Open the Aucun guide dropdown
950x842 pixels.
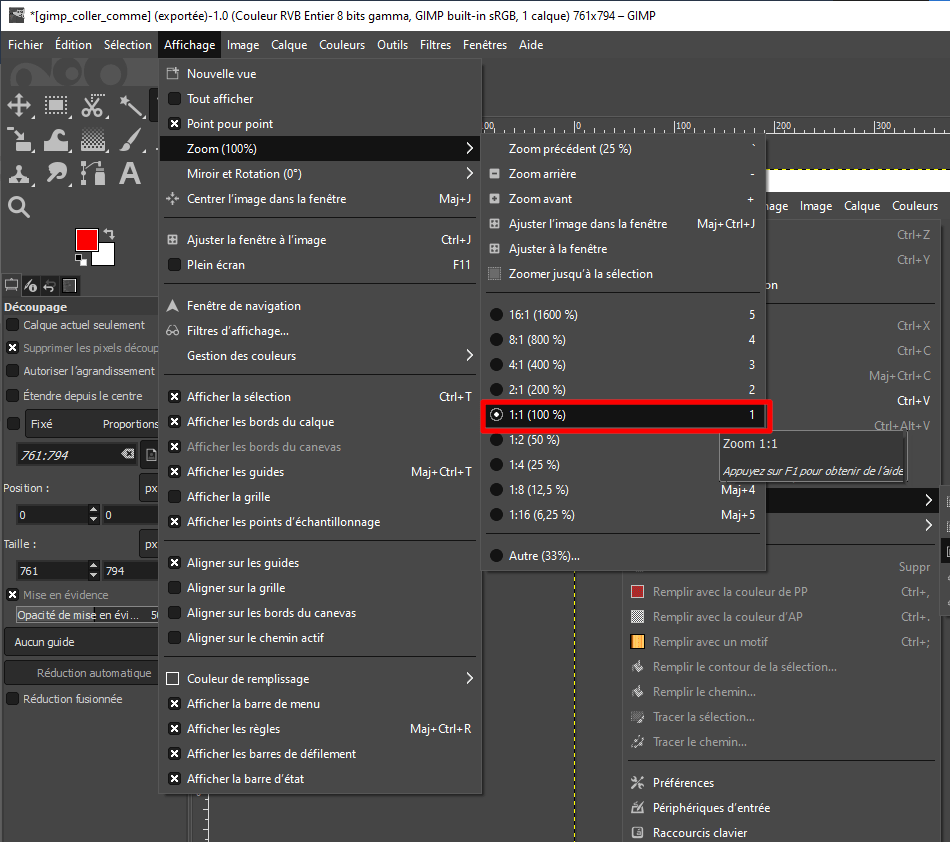point(80,642)
